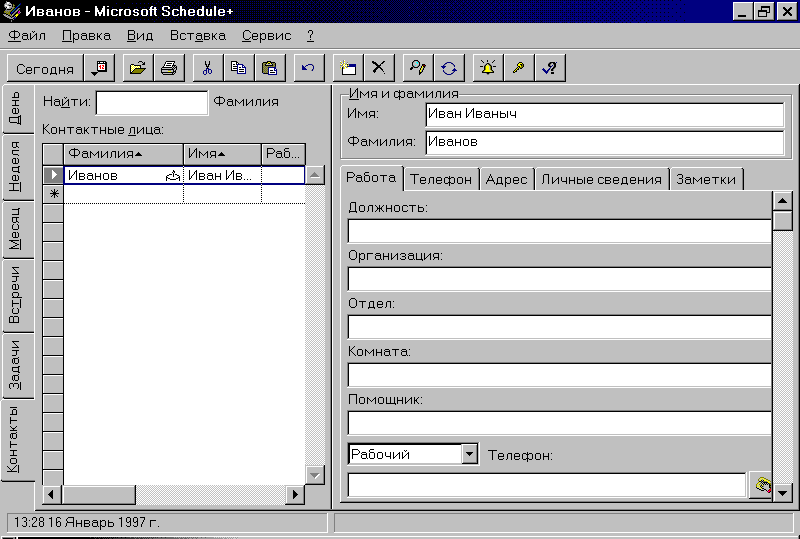This screenshot has width=800, height=539.
Task: Switch to the Заметки tab
Action: point(706,179)
